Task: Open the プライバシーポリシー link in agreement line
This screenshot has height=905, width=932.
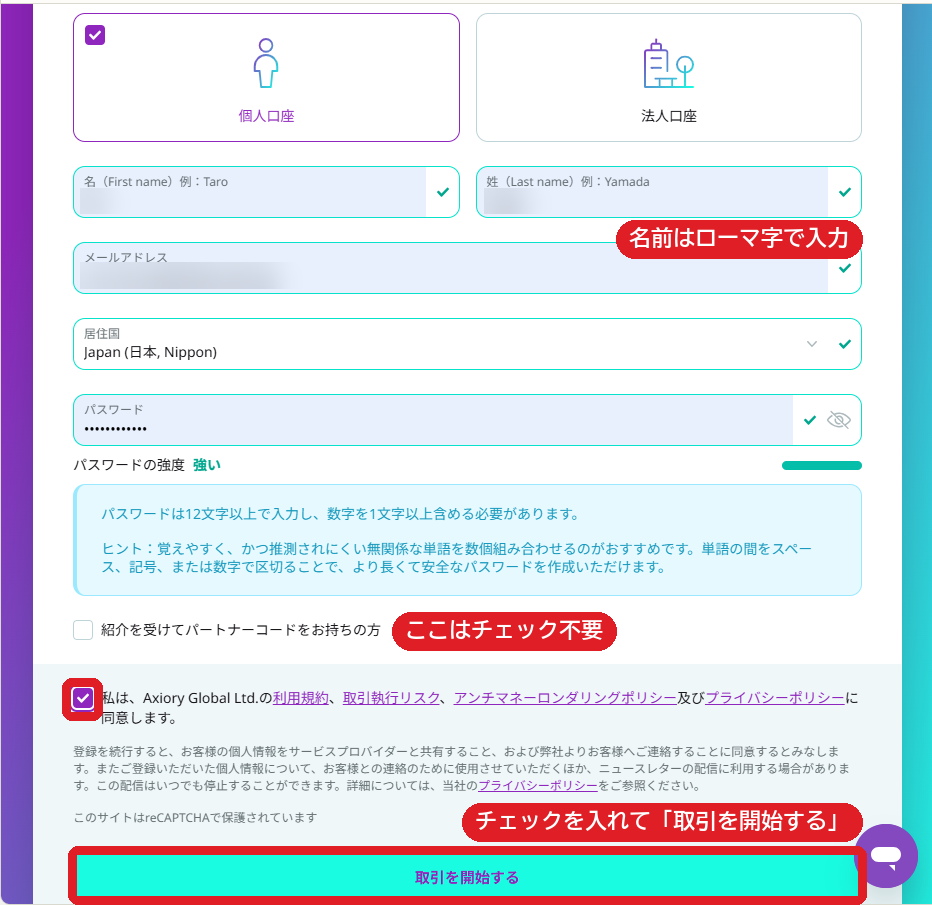Action: click(x=774, y=698)
